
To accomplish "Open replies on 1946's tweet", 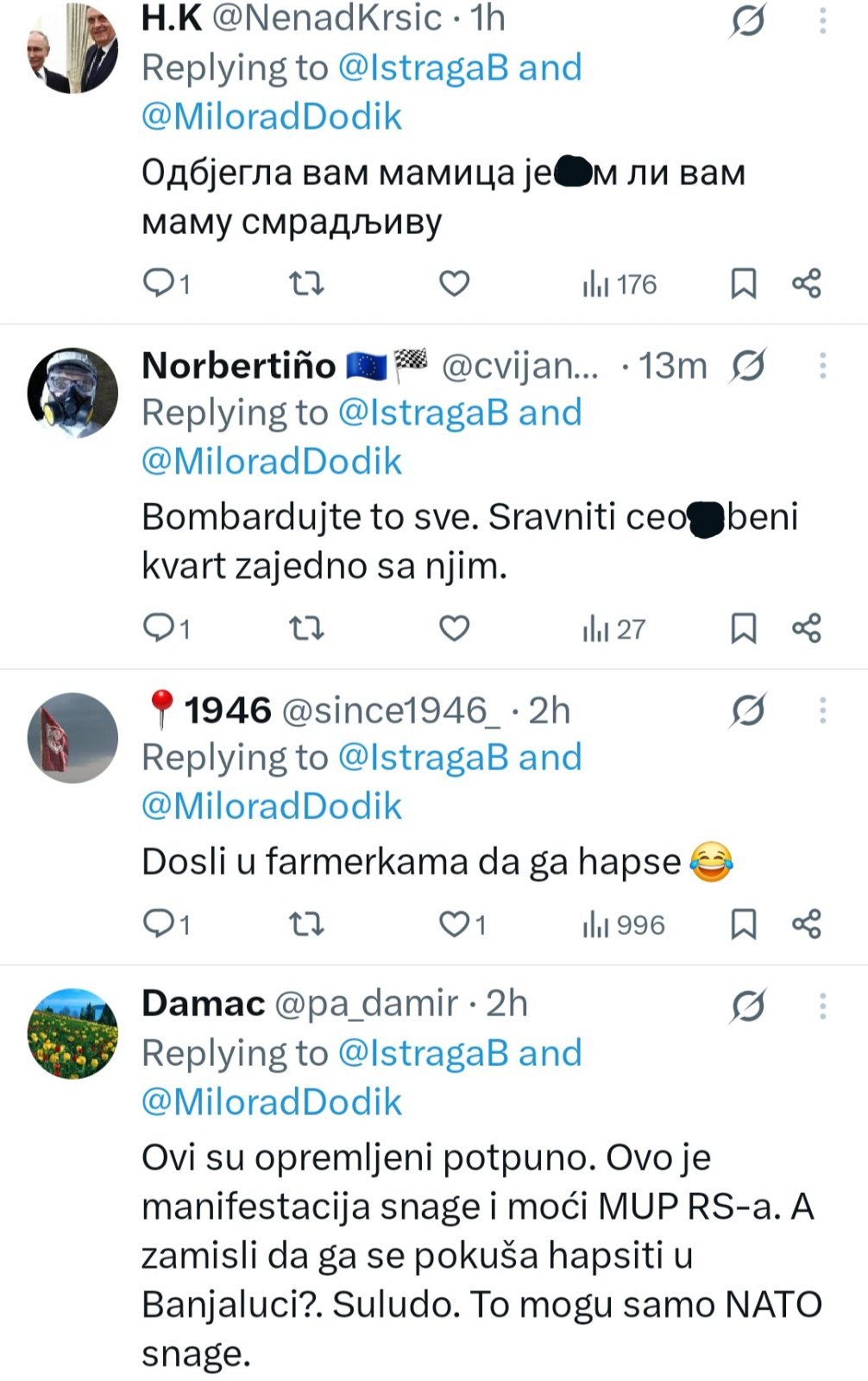I will [x=159, y=924].
